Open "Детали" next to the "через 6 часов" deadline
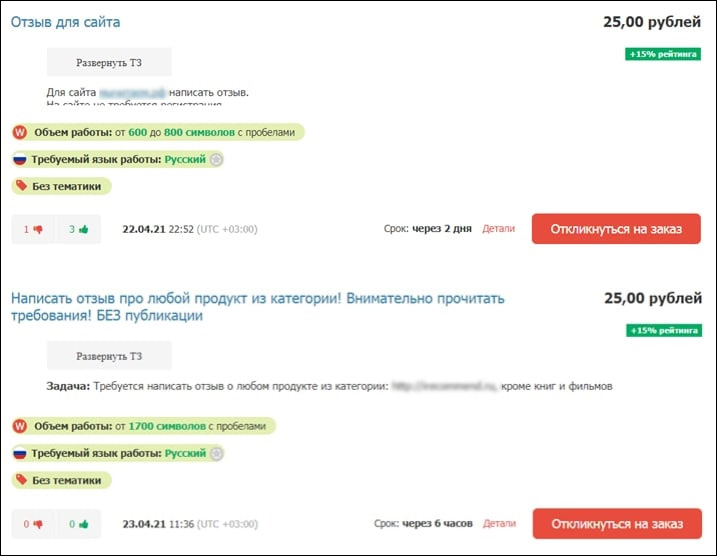 (498, 523)
